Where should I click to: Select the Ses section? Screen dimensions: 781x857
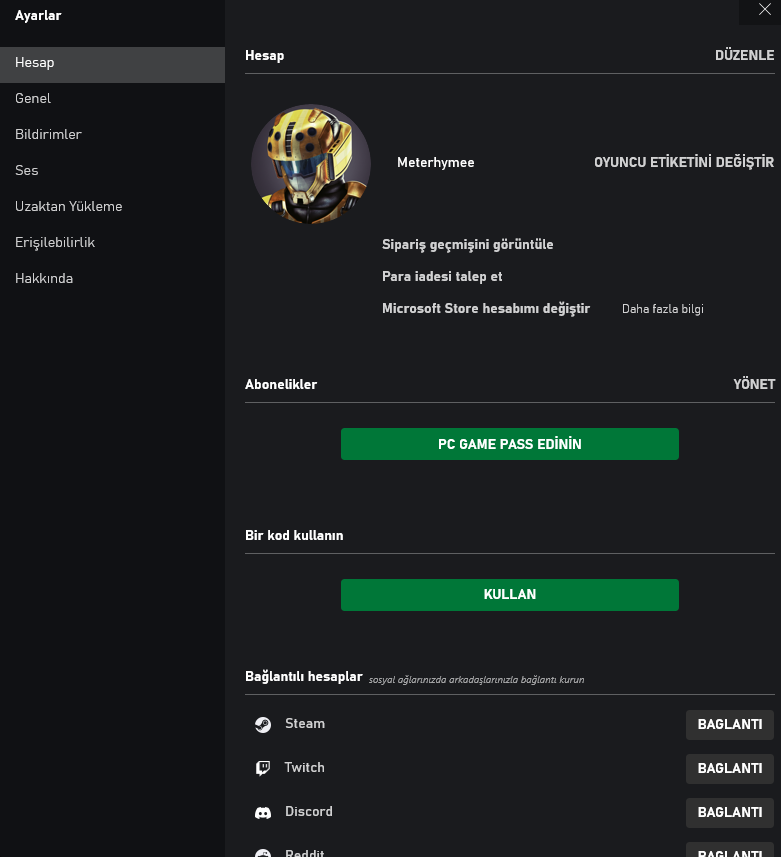27,170
